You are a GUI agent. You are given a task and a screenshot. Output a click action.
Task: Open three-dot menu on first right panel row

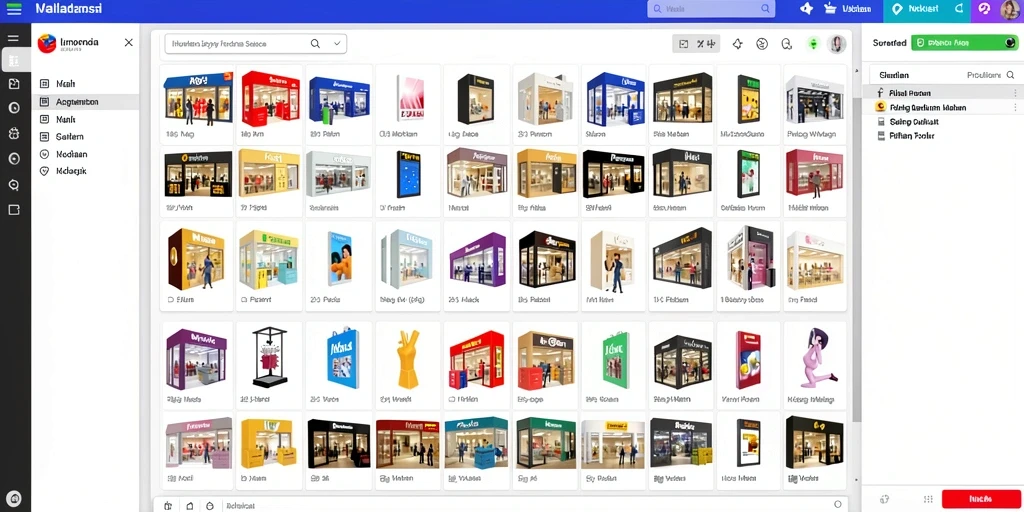[x=1015, y=93]
